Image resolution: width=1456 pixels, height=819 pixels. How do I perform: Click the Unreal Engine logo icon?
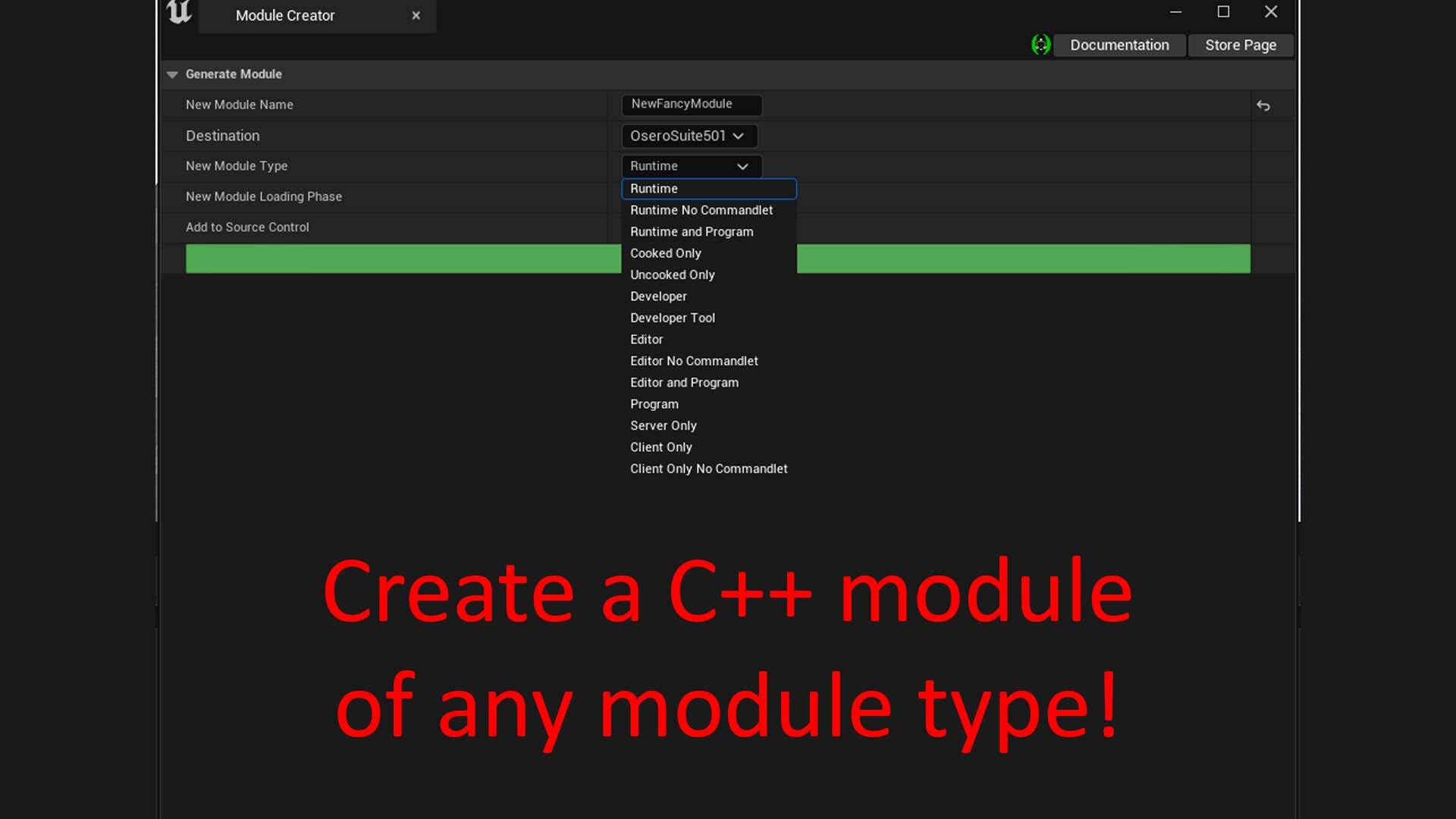pos(179,14)
